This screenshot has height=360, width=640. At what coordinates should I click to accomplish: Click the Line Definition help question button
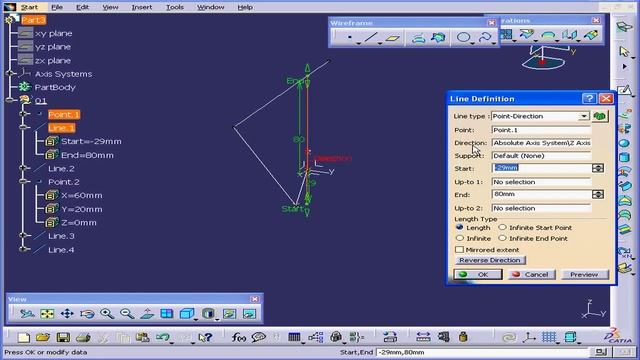click(x=589, y=98)
